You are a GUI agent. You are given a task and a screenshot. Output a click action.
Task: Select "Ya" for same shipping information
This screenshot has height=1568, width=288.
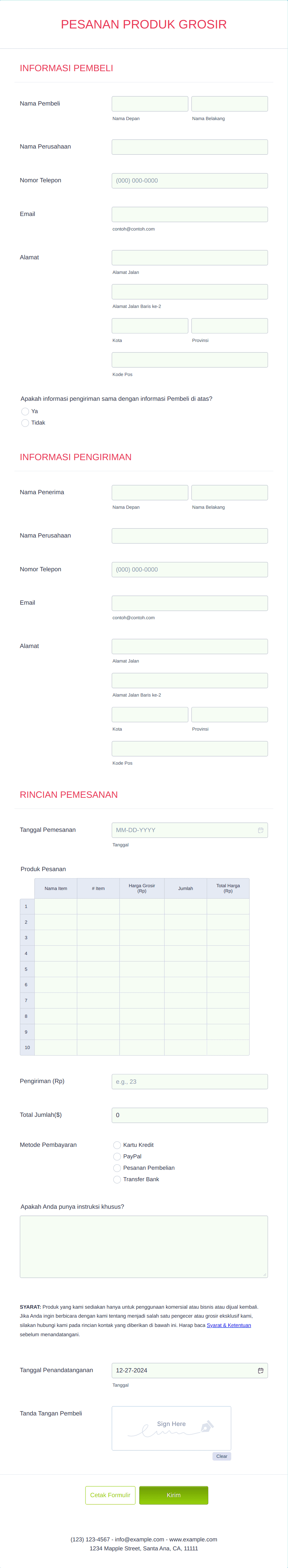(x=24, y=412)
